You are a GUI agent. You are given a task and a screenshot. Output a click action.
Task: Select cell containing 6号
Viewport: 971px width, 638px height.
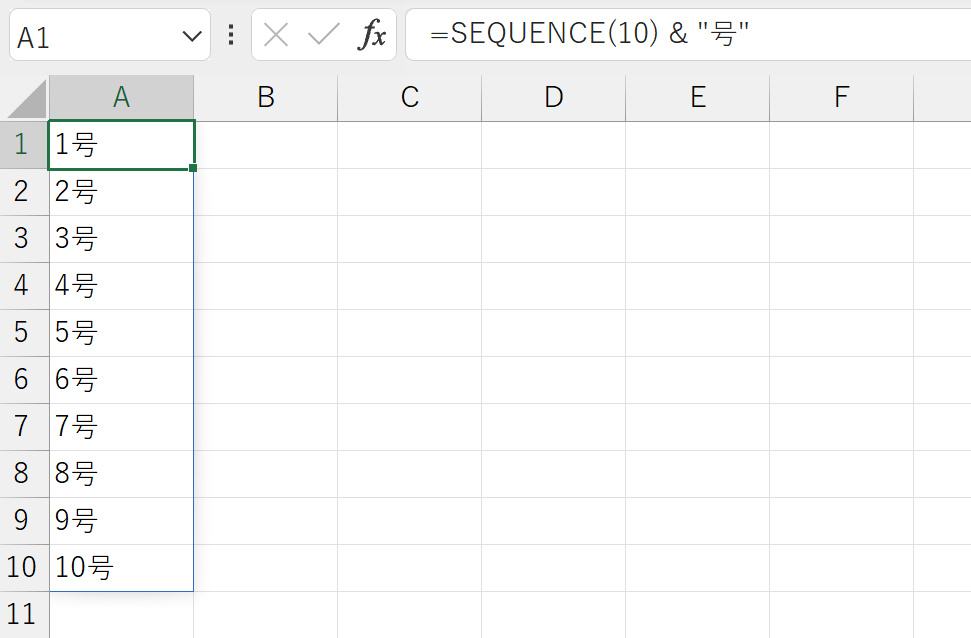121,380
